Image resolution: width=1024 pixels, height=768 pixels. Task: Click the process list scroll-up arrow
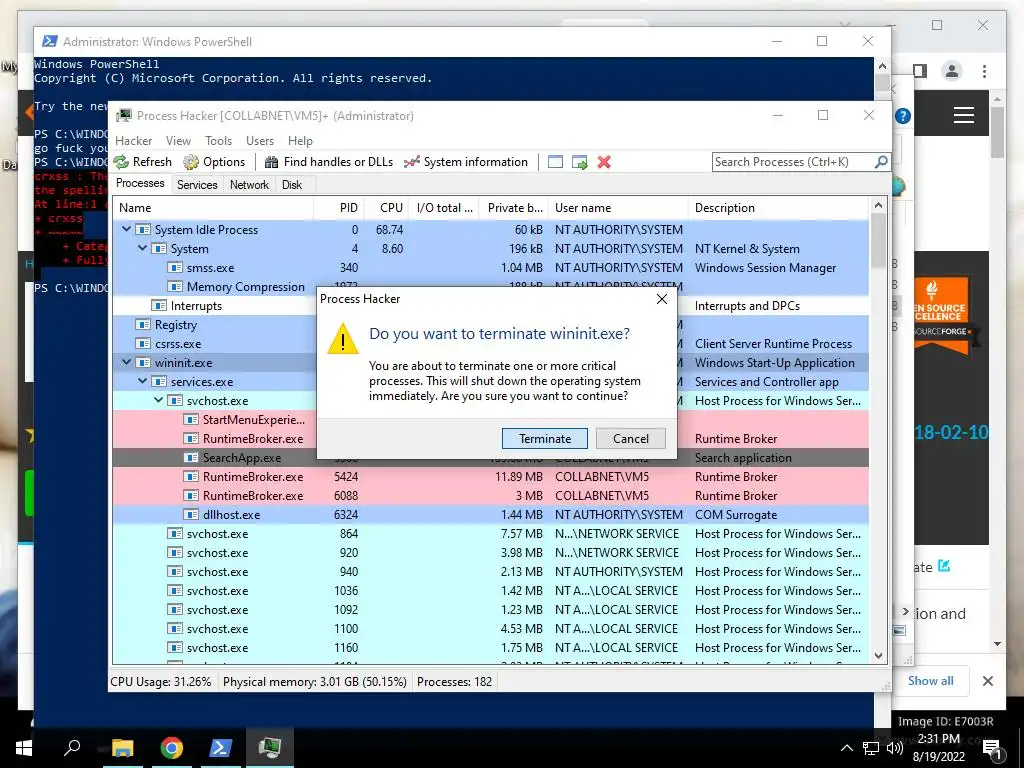point(878,206)
